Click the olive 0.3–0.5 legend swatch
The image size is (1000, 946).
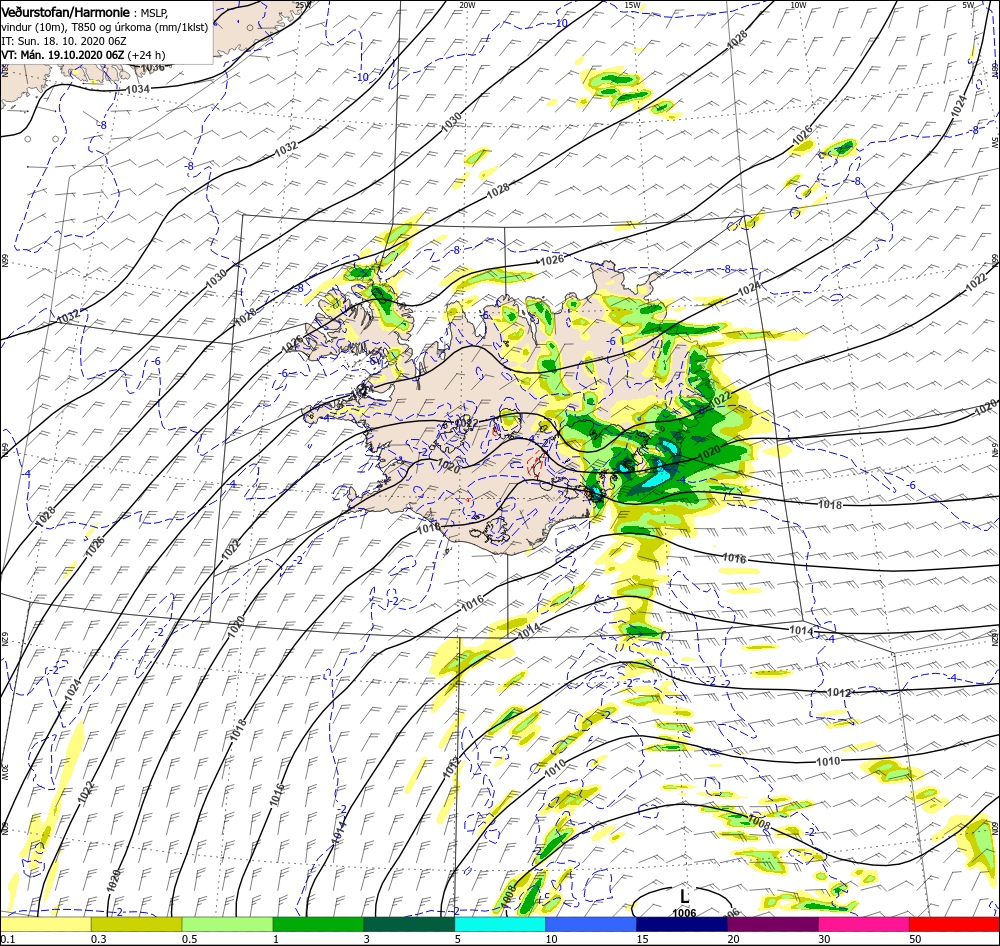[x=136, y=924]
